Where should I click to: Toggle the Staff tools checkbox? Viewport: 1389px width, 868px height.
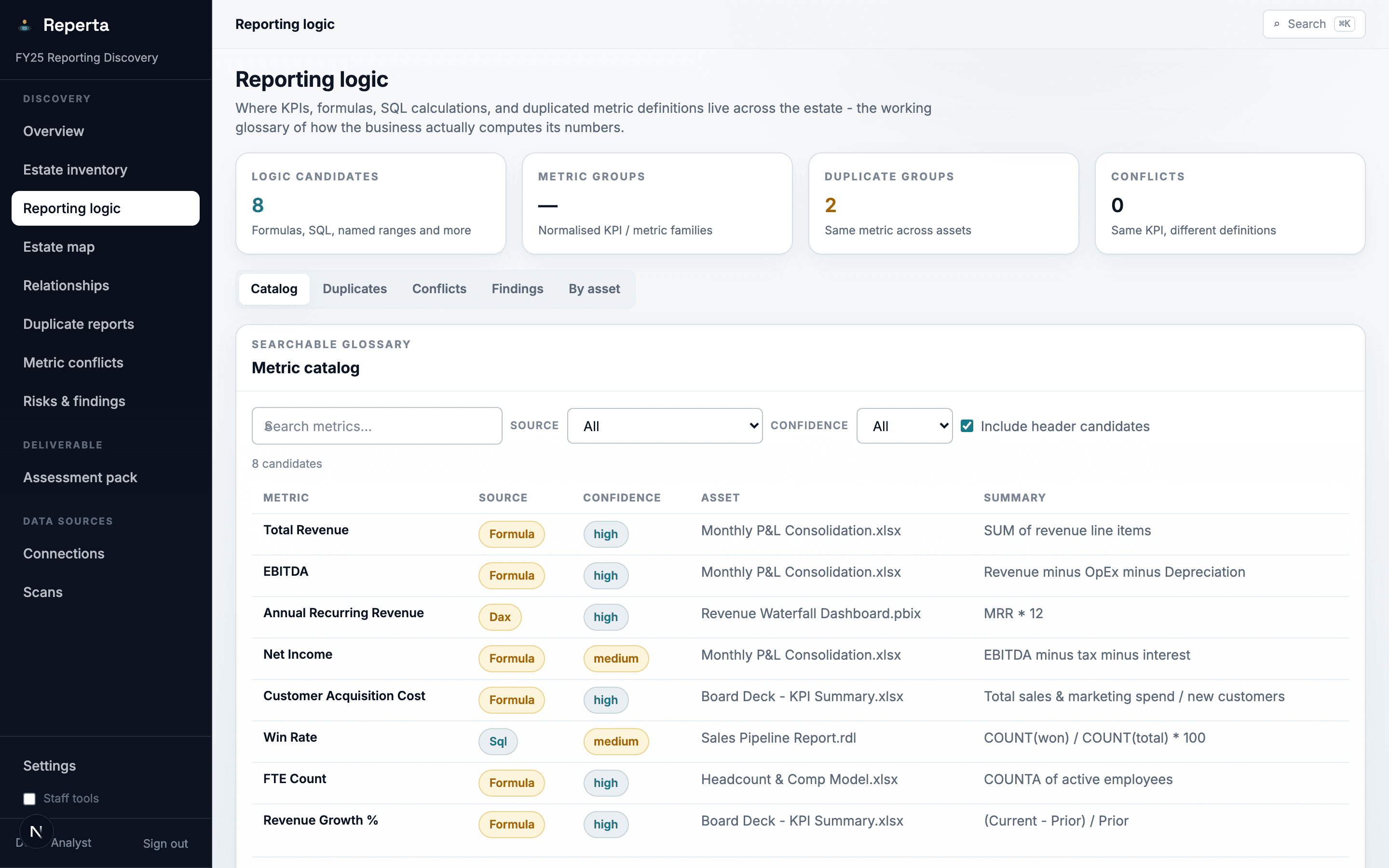pyautogui.click(x=29, y=799)
